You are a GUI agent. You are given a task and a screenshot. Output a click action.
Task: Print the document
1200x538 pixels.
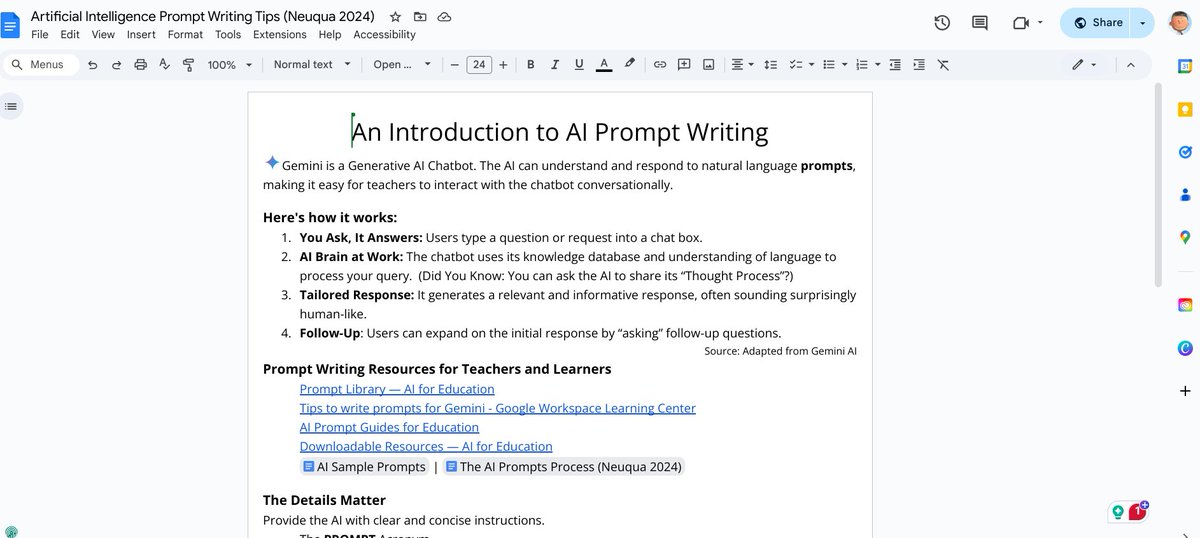pos(140,64)
